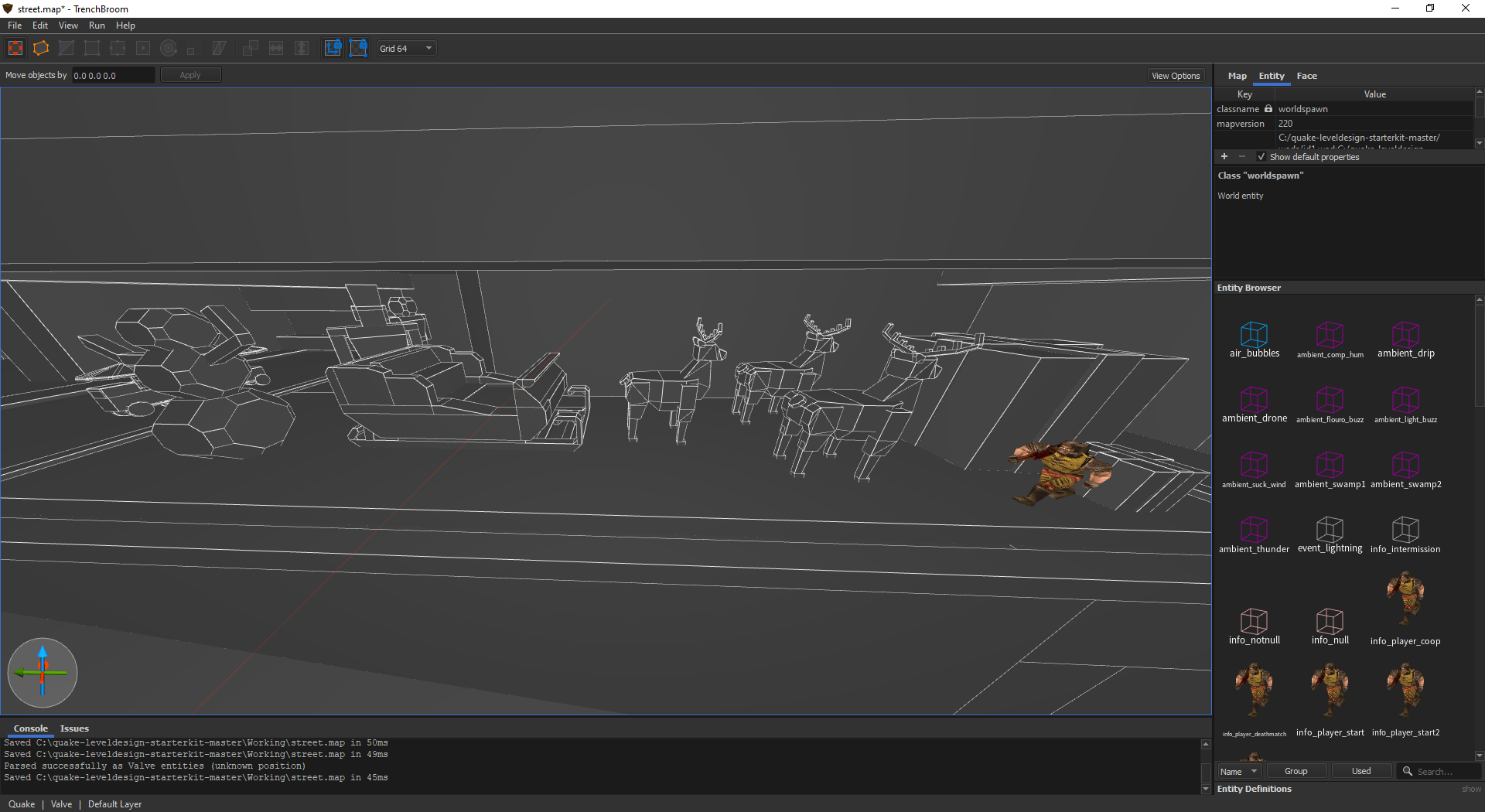The image size is (1485, 812).
Task: Select ambient_drip entity in browser
Action: click(1406, 339)
